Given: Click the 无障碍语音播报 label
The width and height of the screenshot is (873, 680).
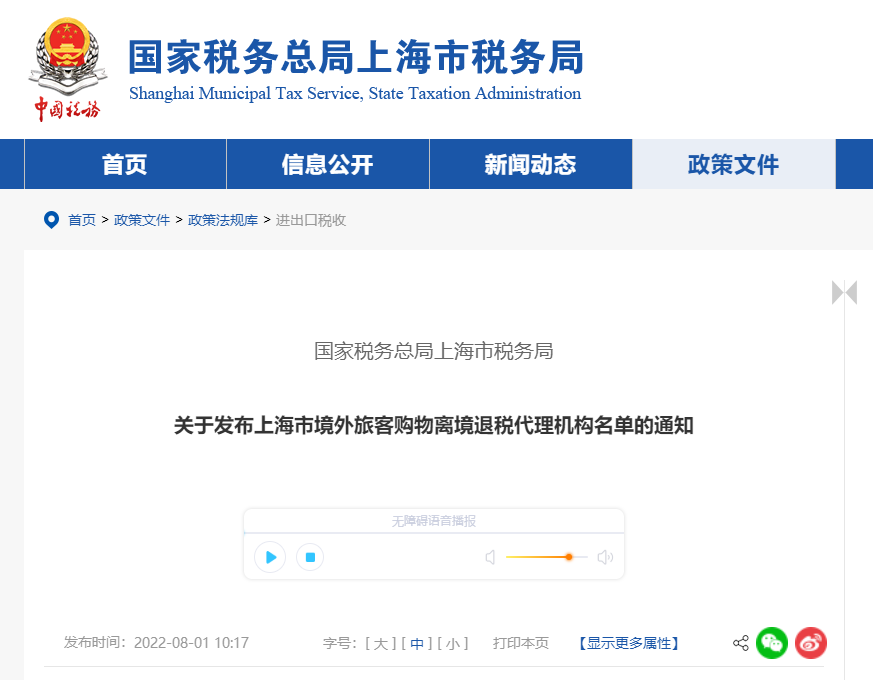Looking at the screenshot, I should pos(434,521).
